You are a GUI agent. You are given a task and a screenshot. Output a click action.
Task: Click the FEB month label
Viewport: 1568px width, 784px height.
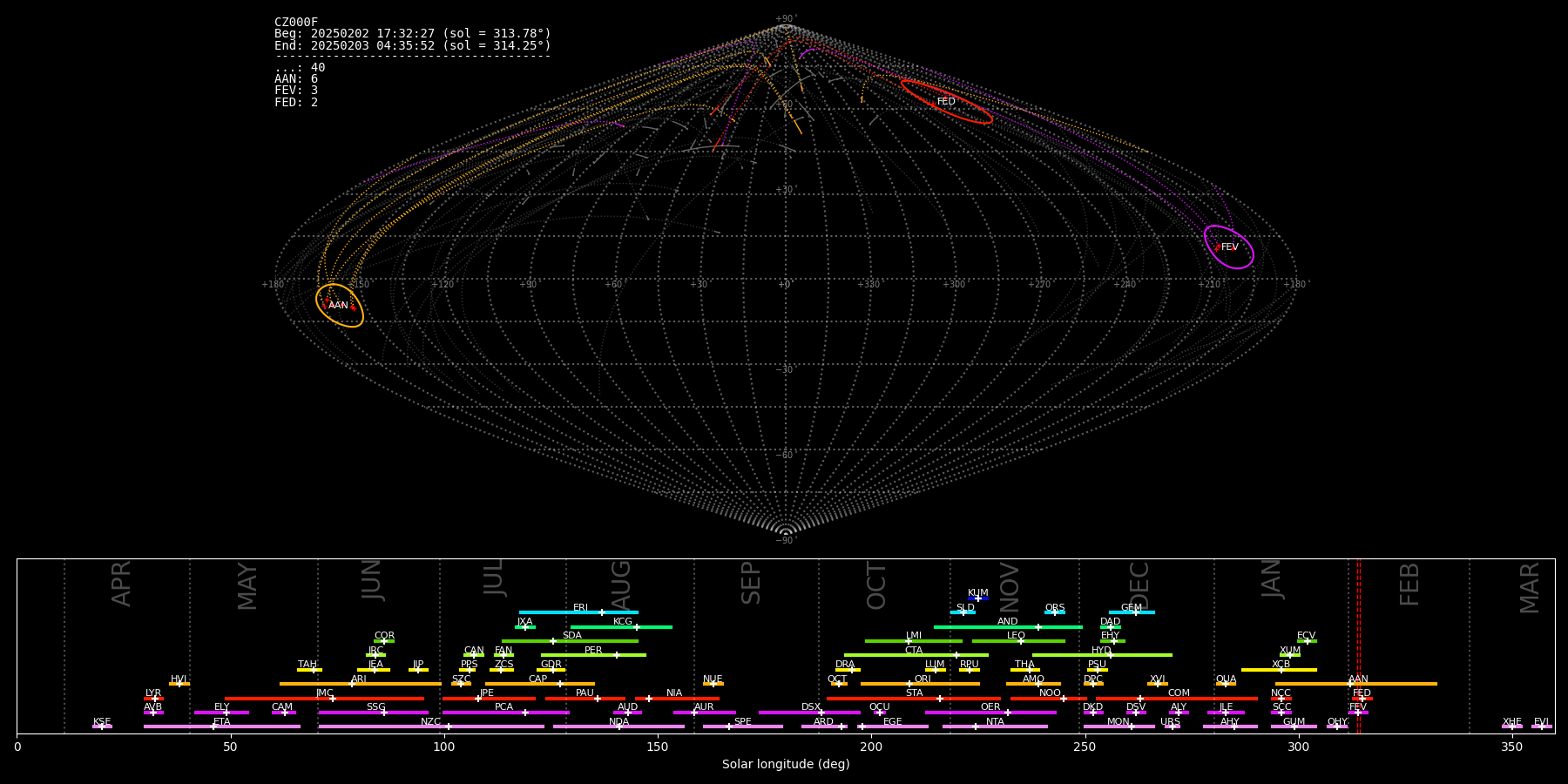point(1409,584)
